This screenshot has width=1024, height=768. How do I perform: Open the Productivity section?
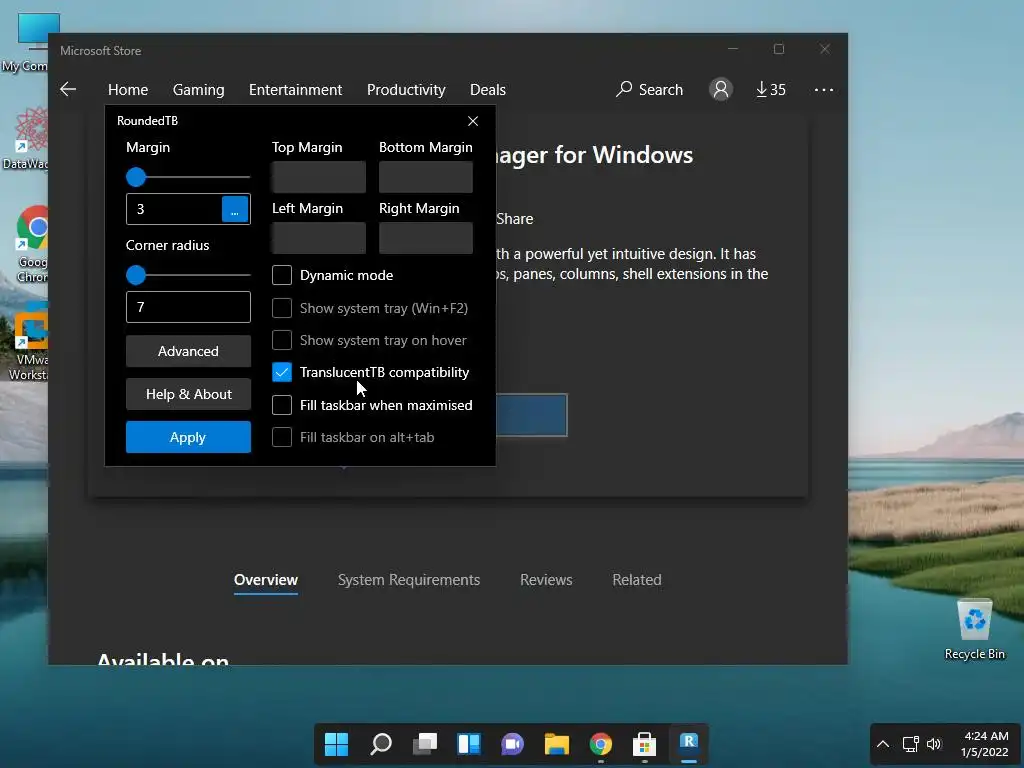click(x=406, y=89)
